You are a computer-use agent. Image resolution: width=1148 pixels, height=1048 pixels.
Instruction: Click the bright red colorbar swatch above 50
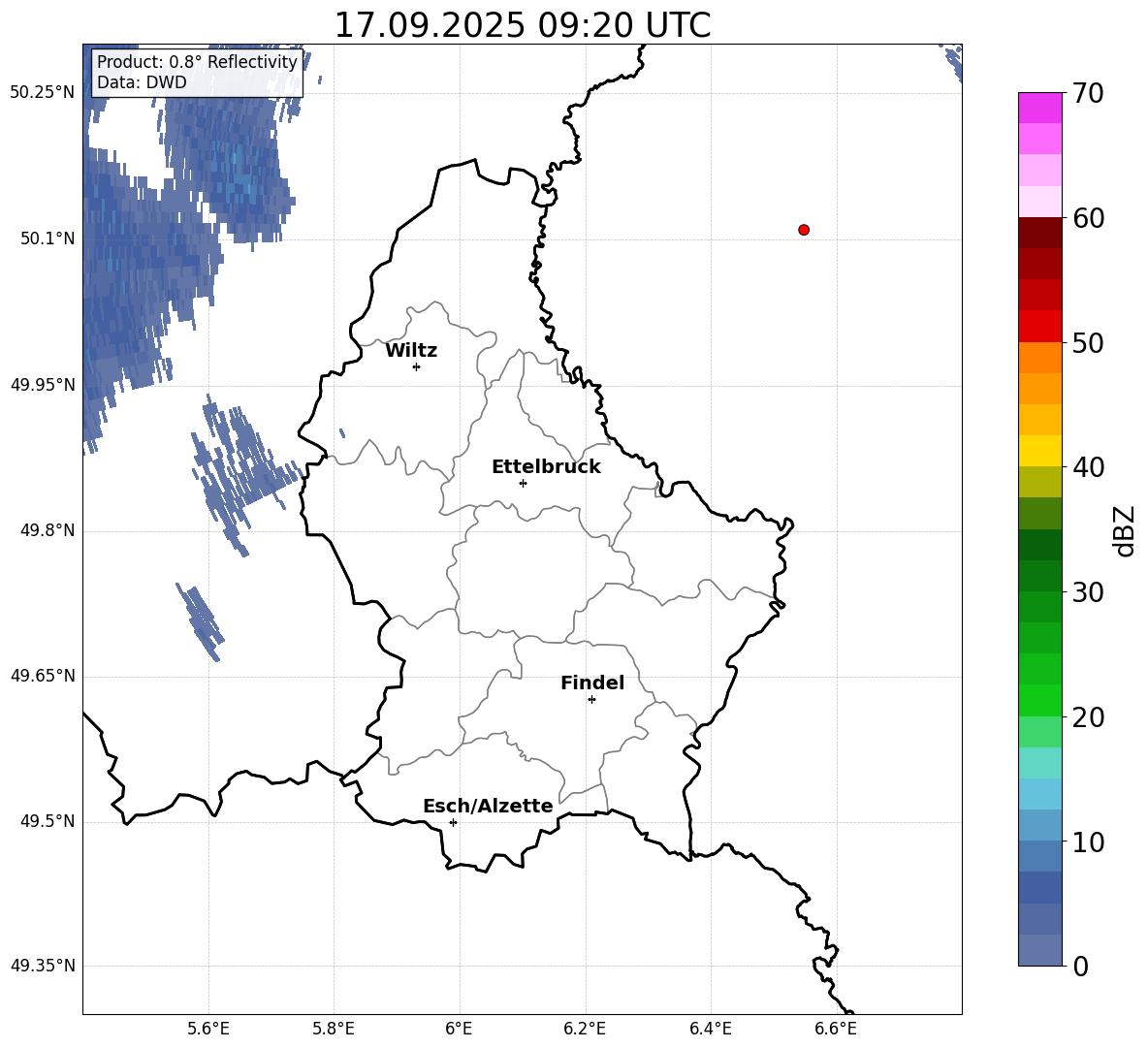click(1040, 327)
